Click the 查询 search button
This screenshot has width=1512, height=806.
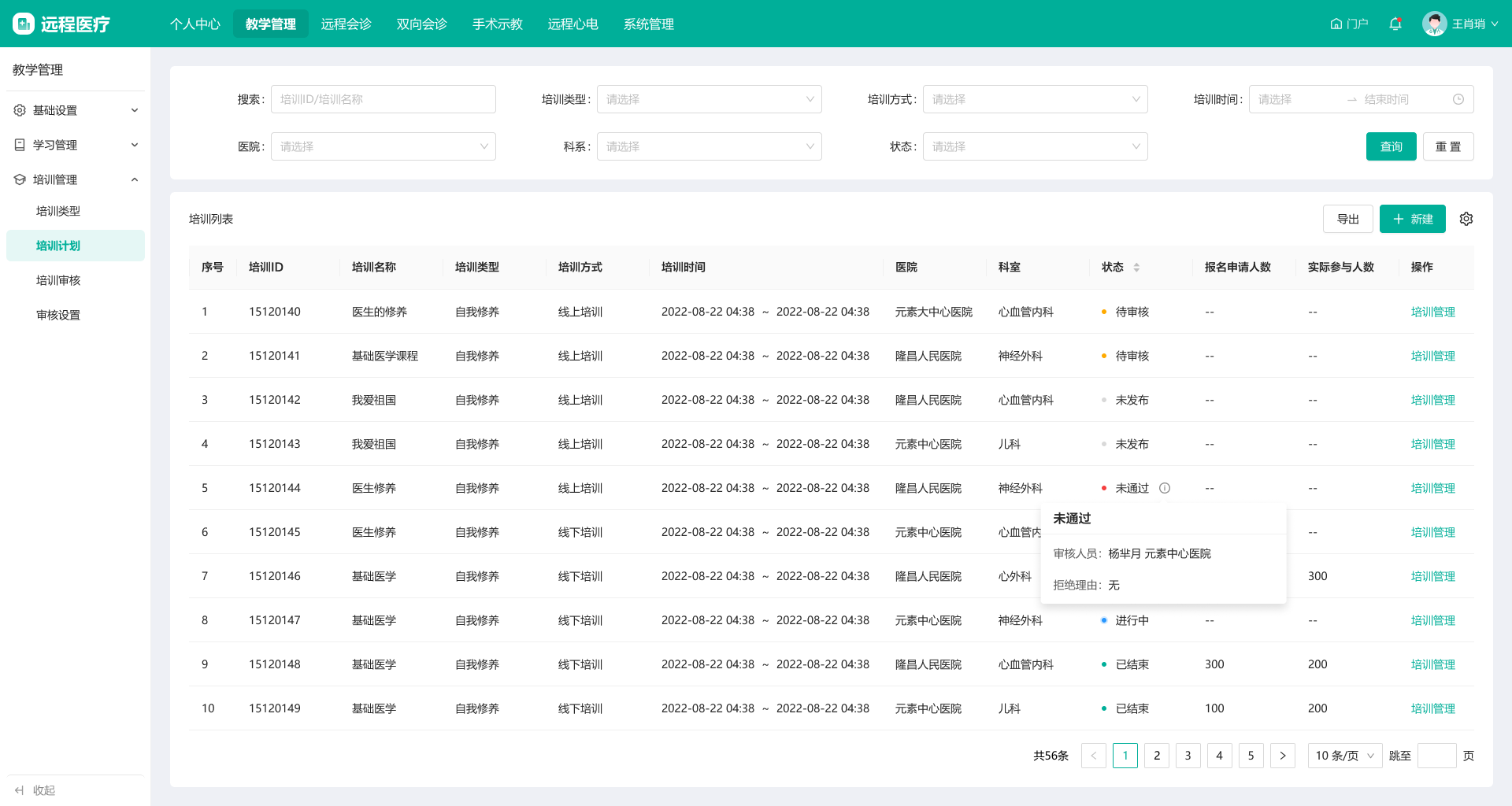pos(1391,146)
